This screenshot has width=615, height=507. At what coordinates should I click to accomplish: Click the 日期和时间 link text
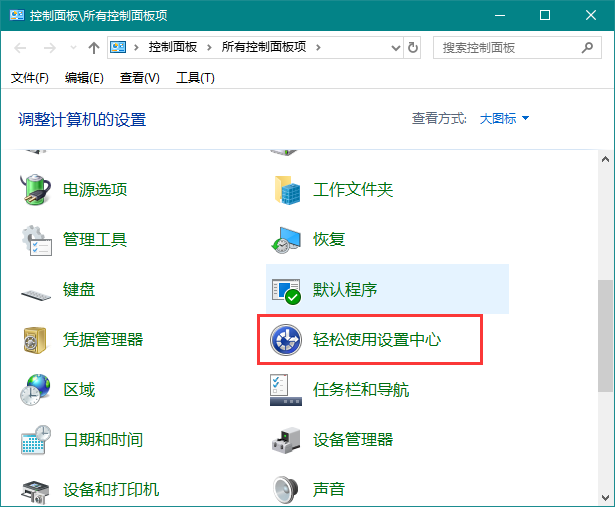tap(103, 440)
